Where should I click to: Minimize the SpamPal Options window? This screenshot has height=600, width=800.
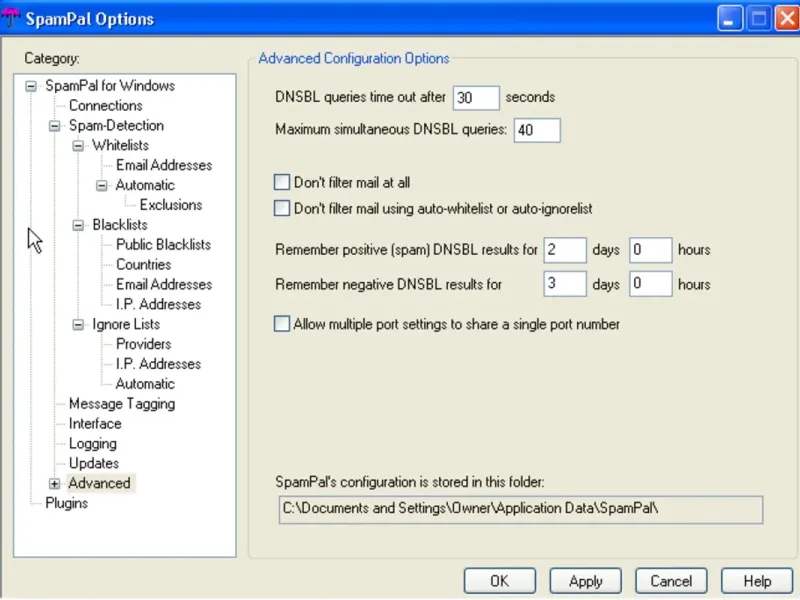pyautogui.click(x=730, y=19)
